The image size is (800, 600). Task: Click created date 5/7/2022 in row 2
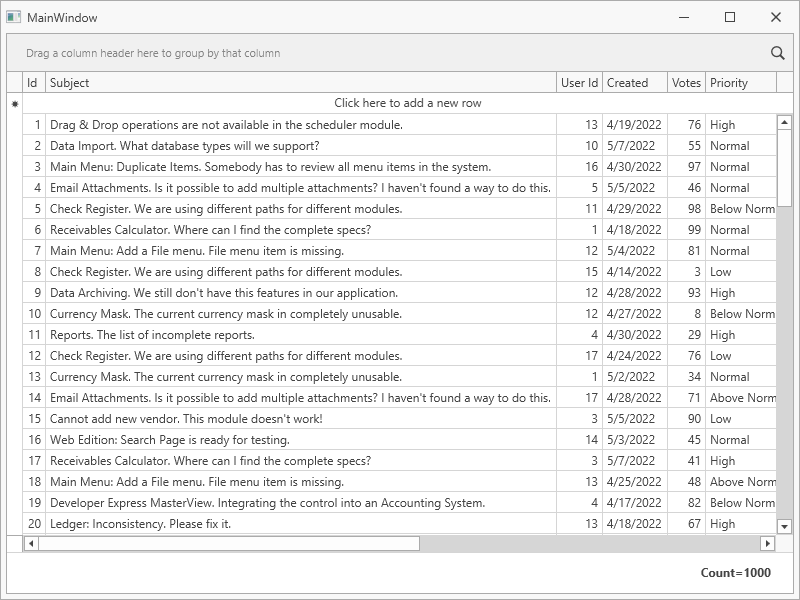635,146
